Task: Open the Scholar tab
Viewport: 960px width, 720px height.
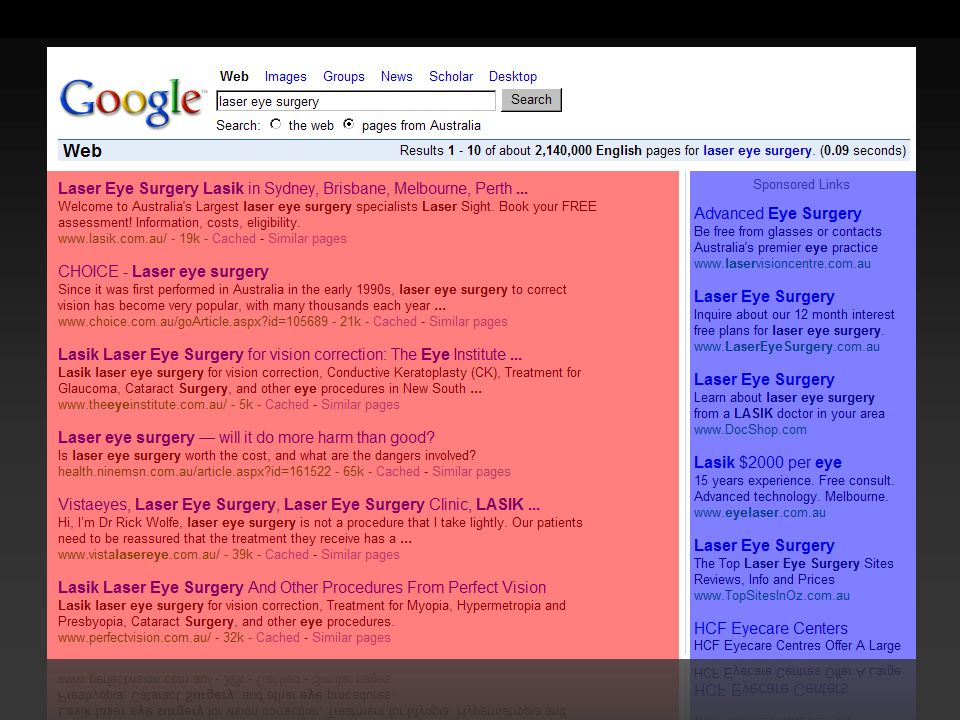Action: (451, 77)
